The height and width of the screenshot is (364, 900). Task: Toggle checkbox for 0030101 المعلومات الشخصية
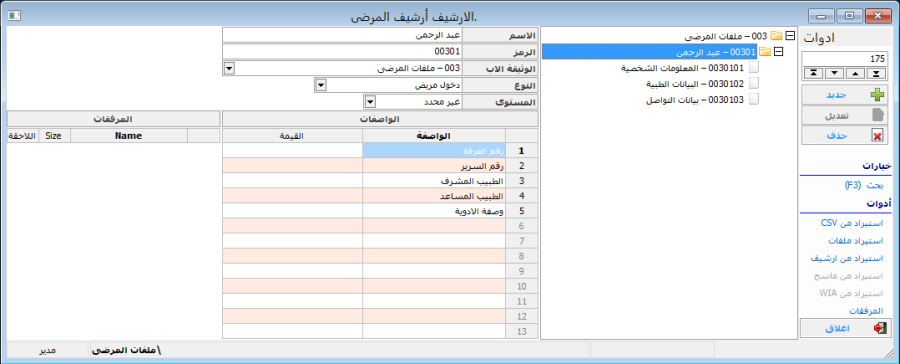[754, 68]
